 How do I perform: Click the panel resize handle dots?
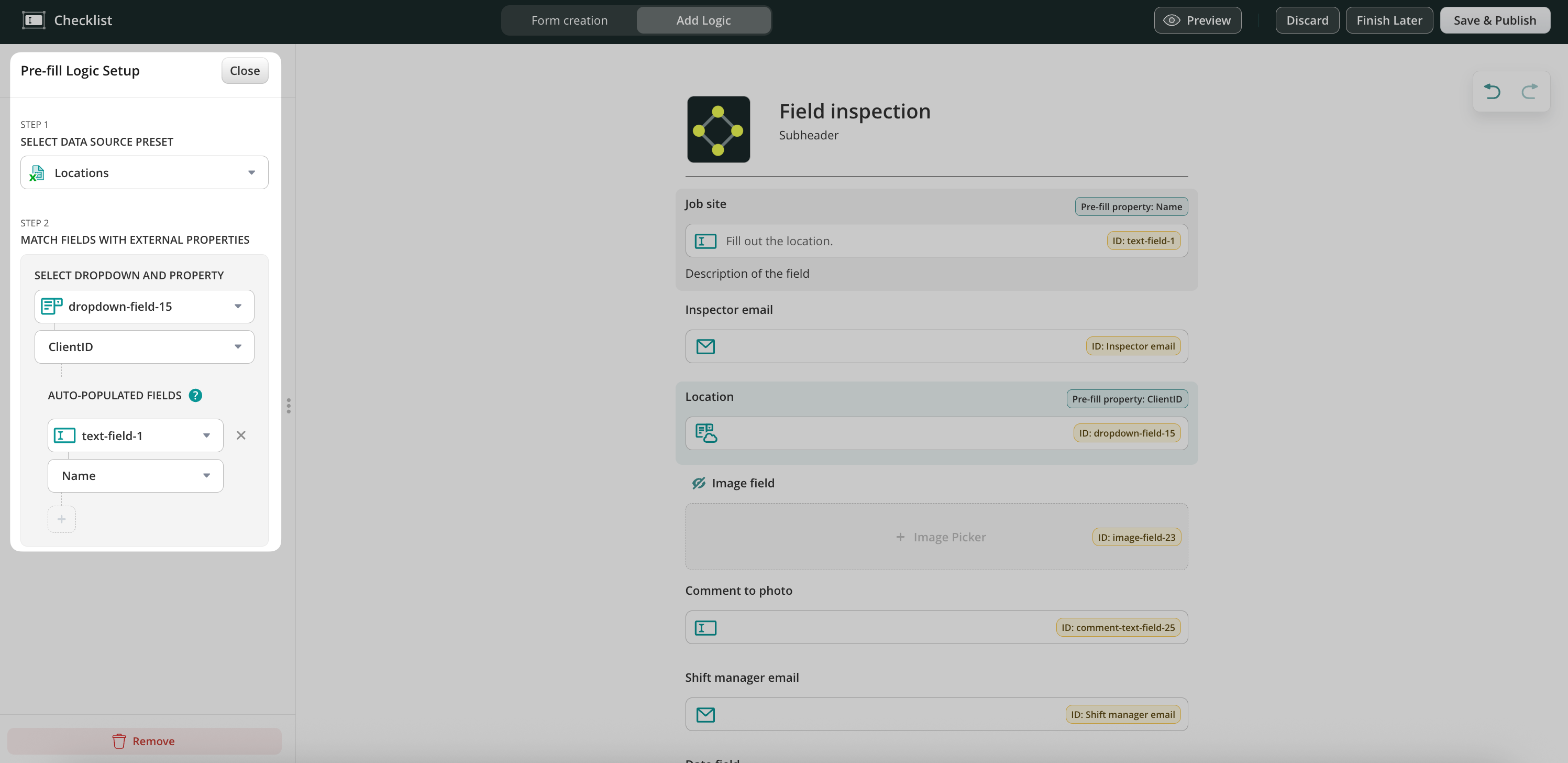[x=289, y=406]
